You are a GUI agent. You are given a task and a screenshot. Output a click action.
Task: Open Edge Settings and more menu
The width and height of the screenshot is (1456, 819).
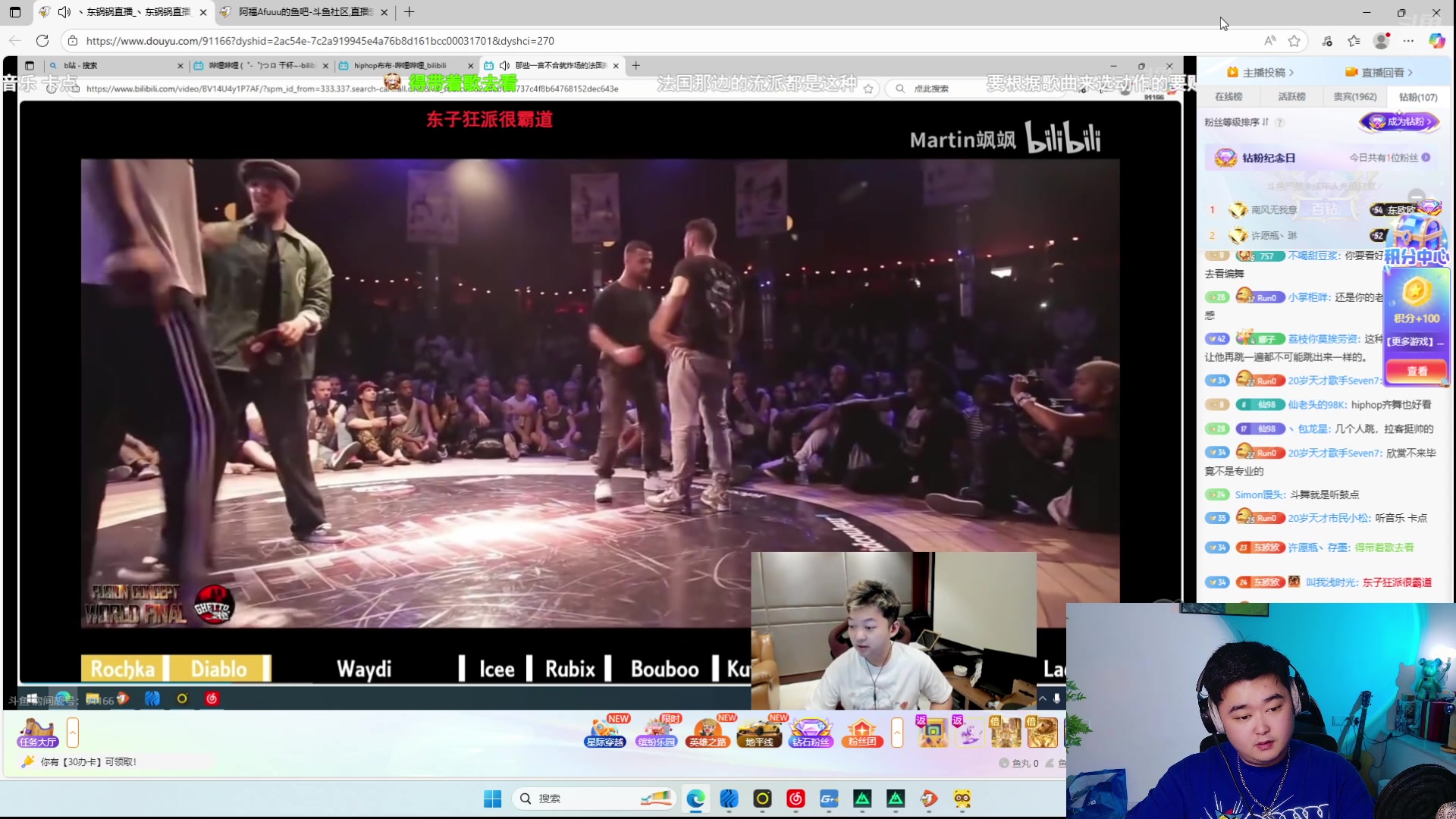pos(1409,41)
